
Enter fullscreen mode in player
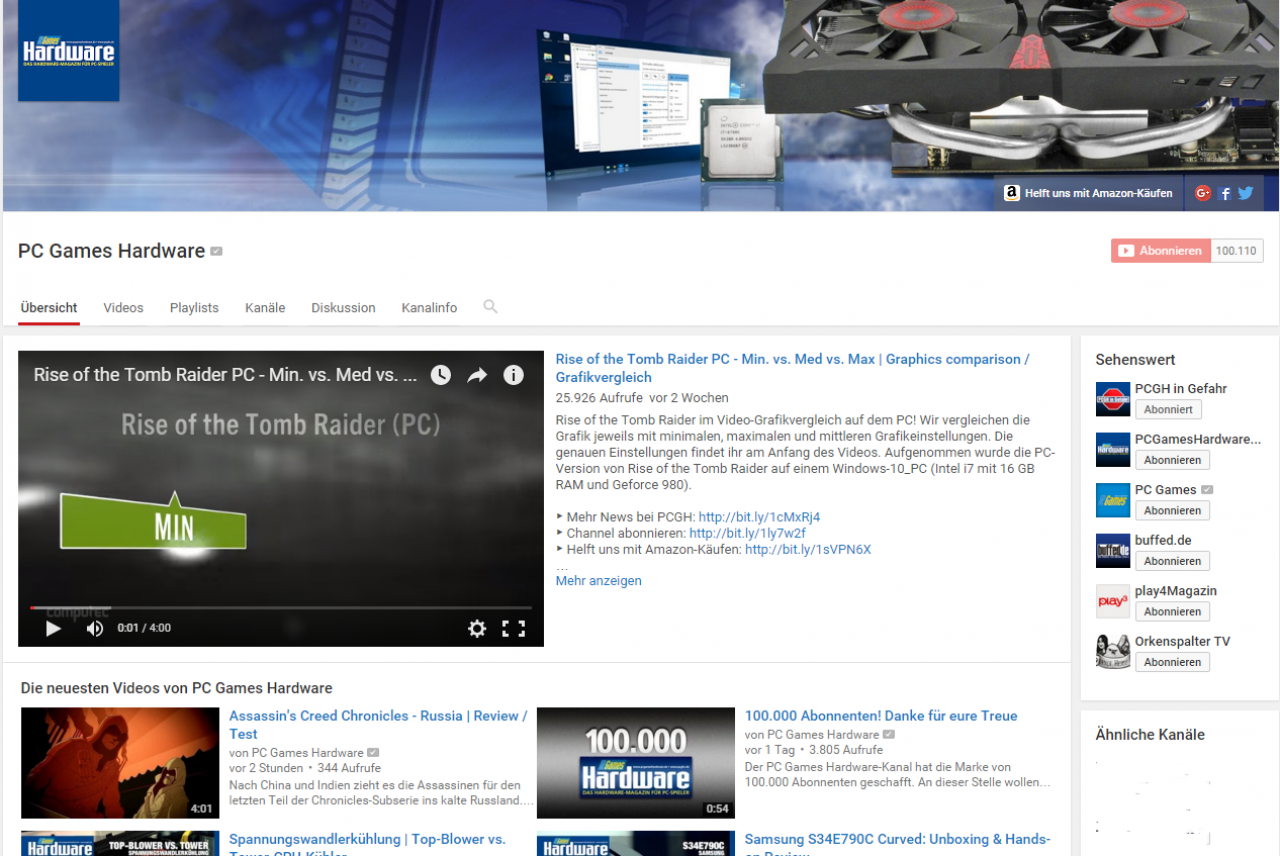[513, 628]
